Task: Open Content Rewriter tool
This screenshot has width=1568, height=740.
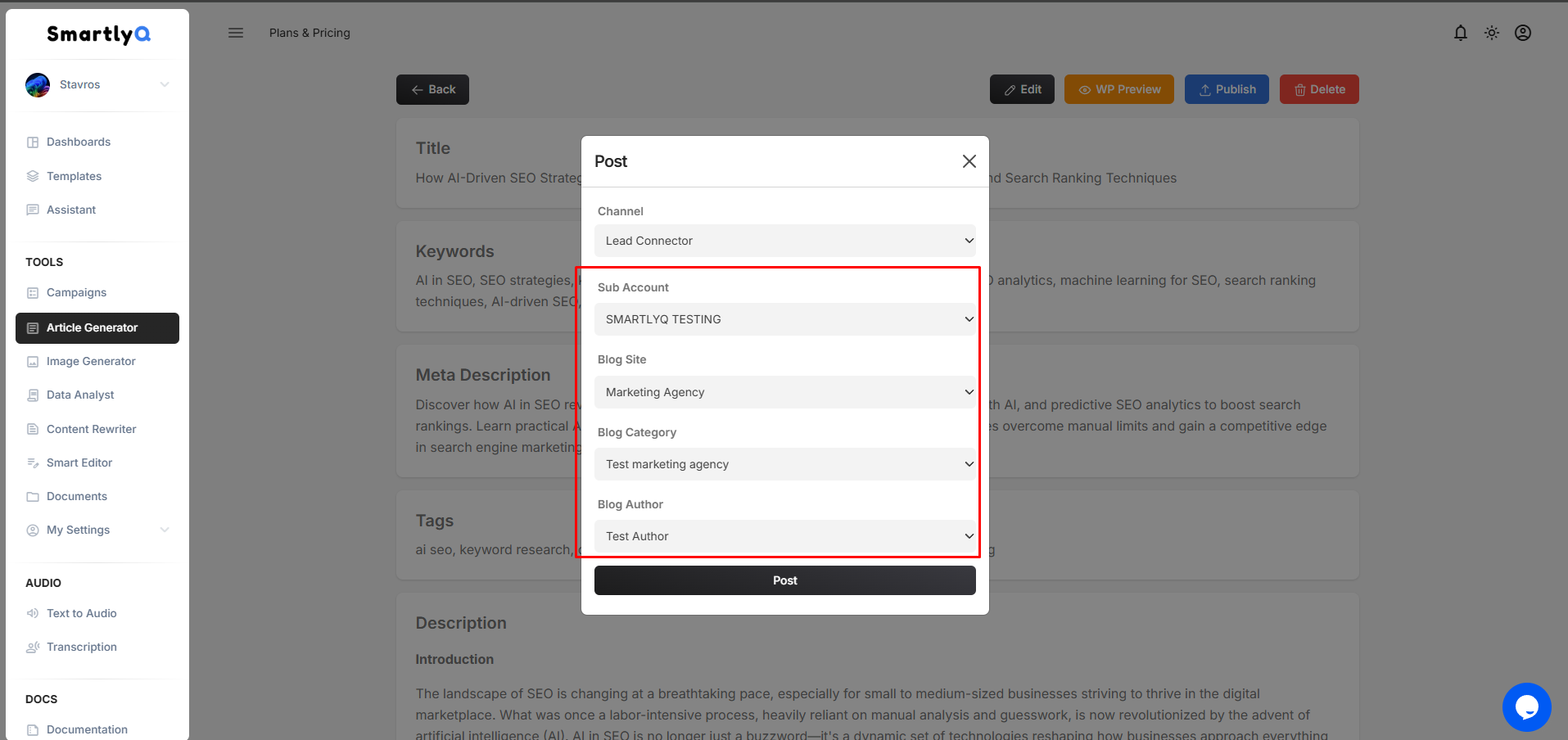Action: [x=91, y=429]
